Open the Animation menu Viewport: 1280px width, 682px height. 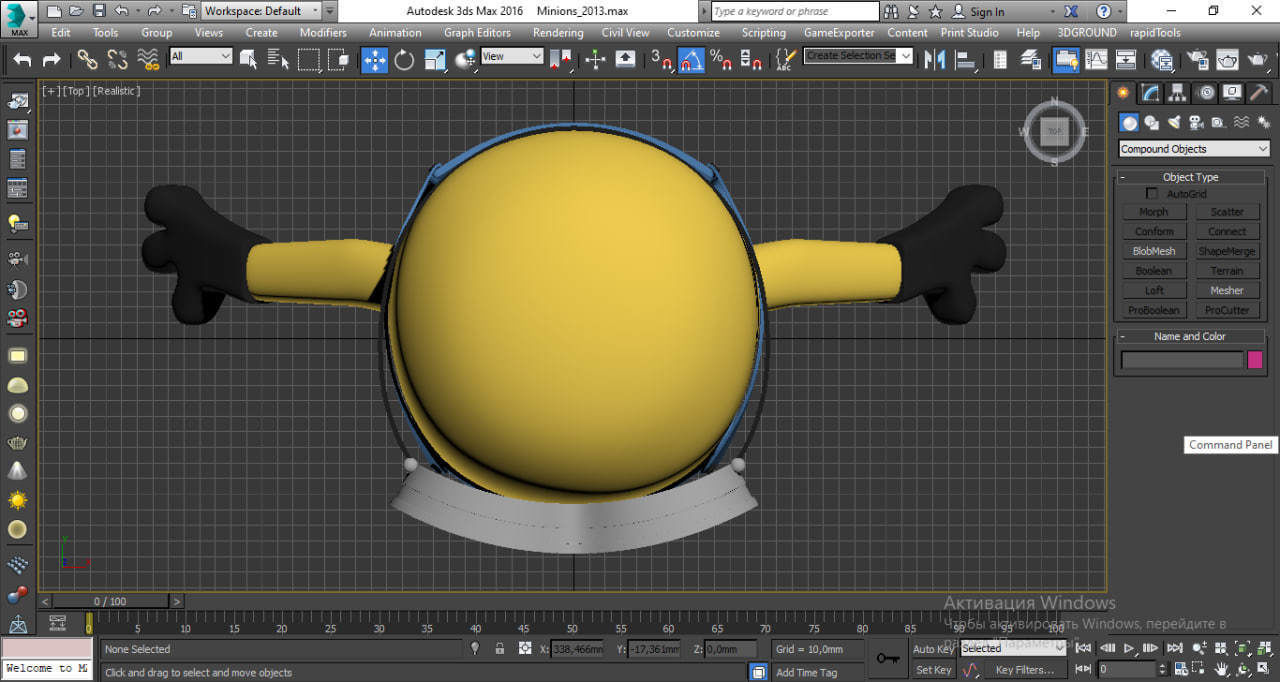(x=395, y=32)
